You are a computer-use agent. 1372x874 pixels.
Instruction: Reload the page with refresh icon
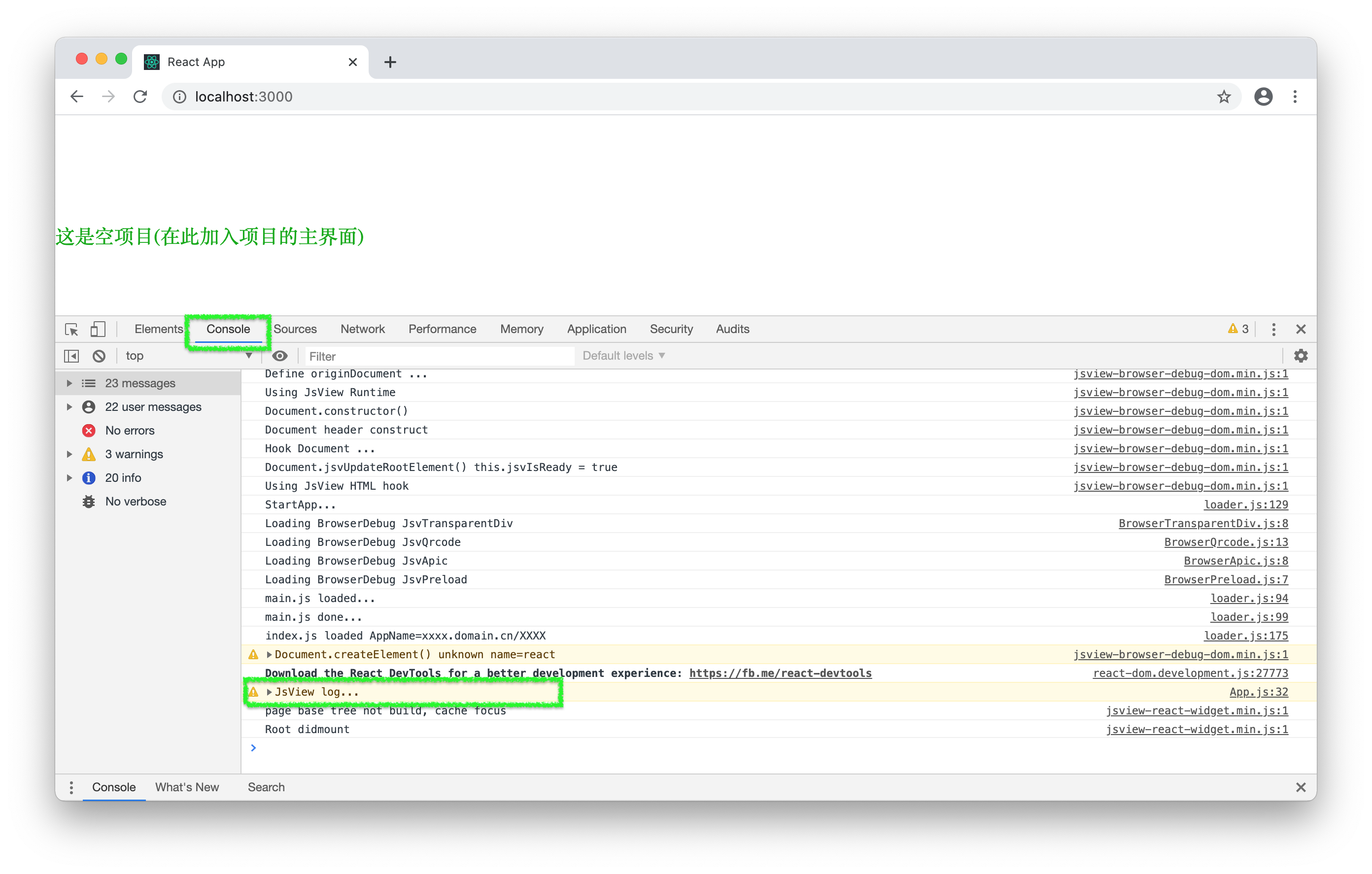pyautogui.click(x=140, y=97)
